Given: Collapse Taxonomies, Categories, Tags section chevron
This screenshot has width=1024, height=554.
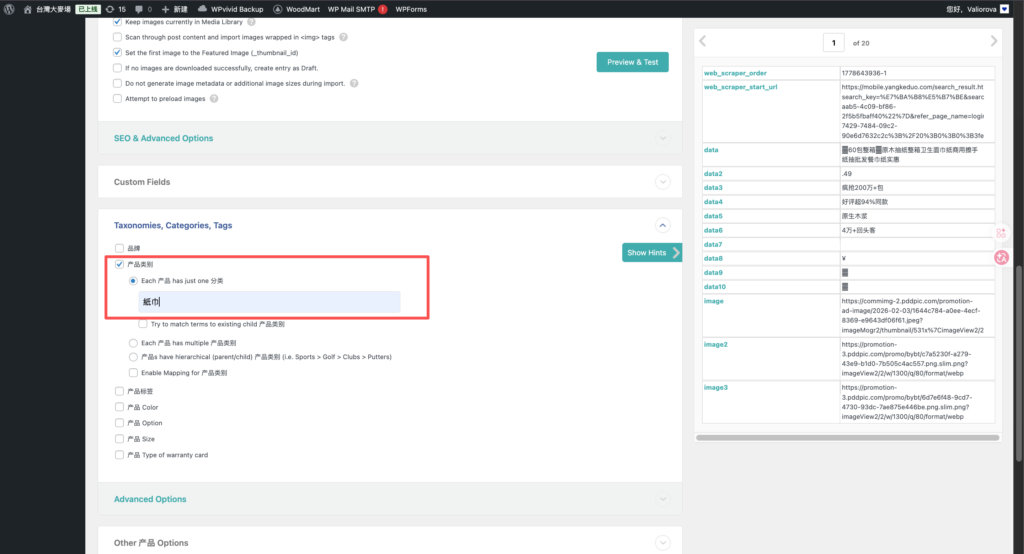Looking at the screenshot, I should coord(663,225).
